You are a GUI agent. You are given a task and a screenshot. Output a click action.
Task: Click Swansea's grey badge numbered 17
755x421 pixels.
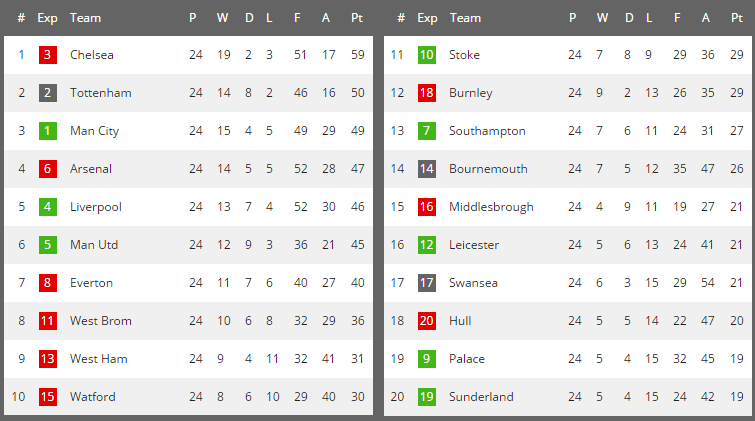click(427, 283)
